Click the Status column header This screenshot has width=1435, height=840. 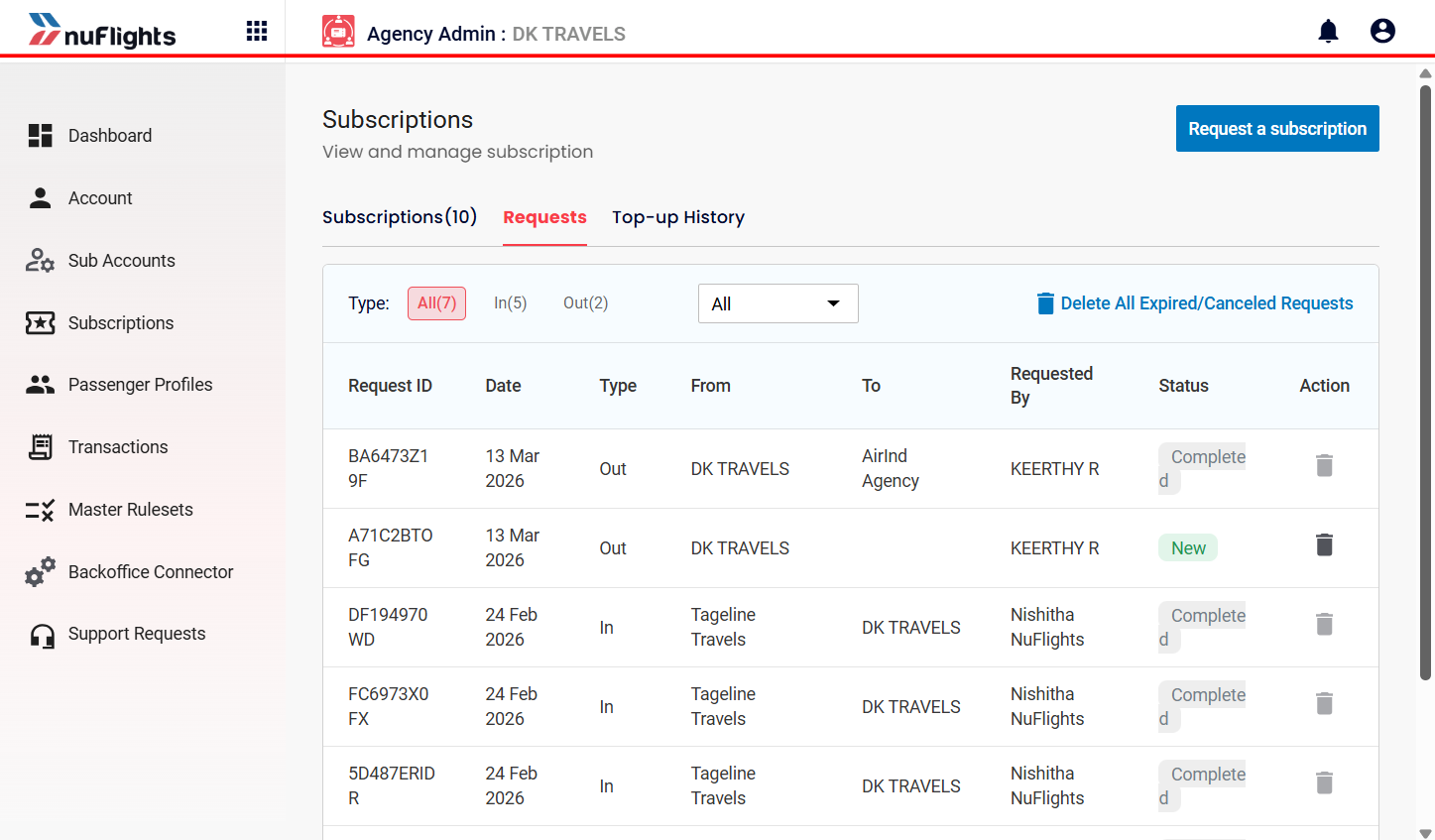pyautogui.click(x=1184, y=386)
